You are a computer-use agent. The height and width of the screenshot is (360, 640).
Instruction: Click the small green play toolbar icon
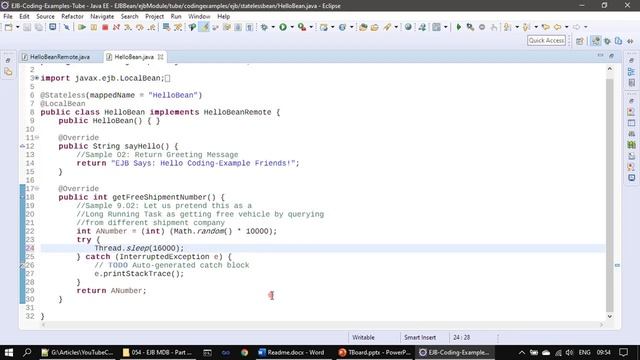pos(458,27)
